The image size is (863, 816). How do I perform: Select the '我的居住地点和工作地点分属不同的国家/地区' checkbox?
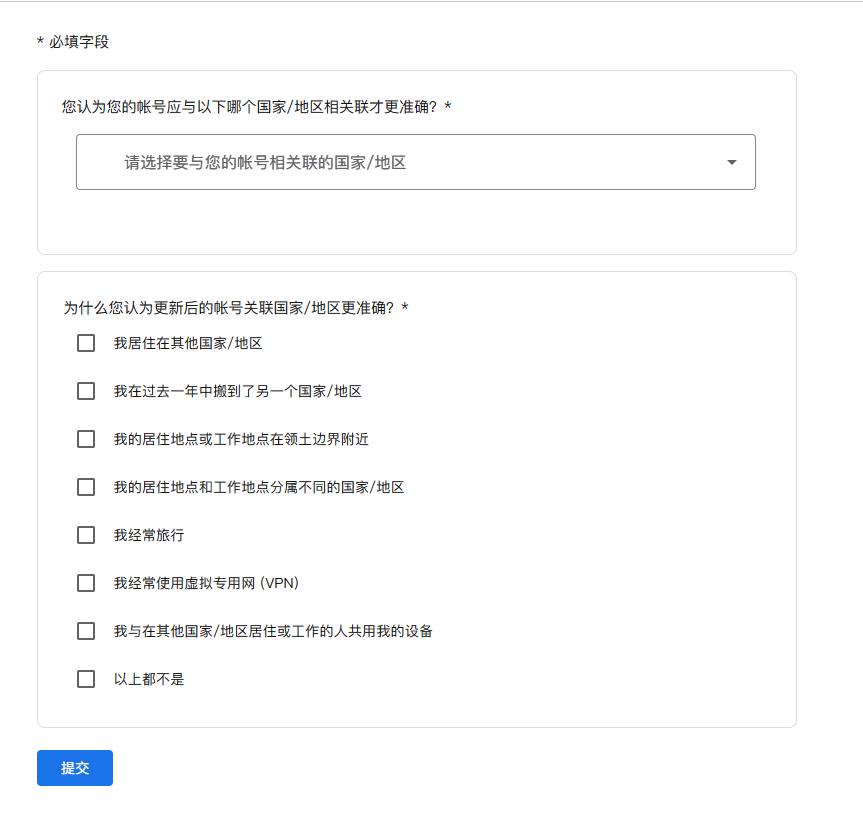pos(86,487)
